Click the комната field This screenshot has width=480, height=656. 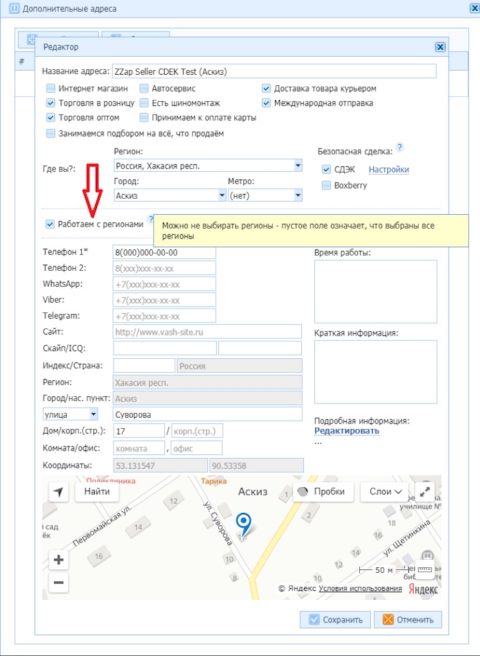(139, 448)
